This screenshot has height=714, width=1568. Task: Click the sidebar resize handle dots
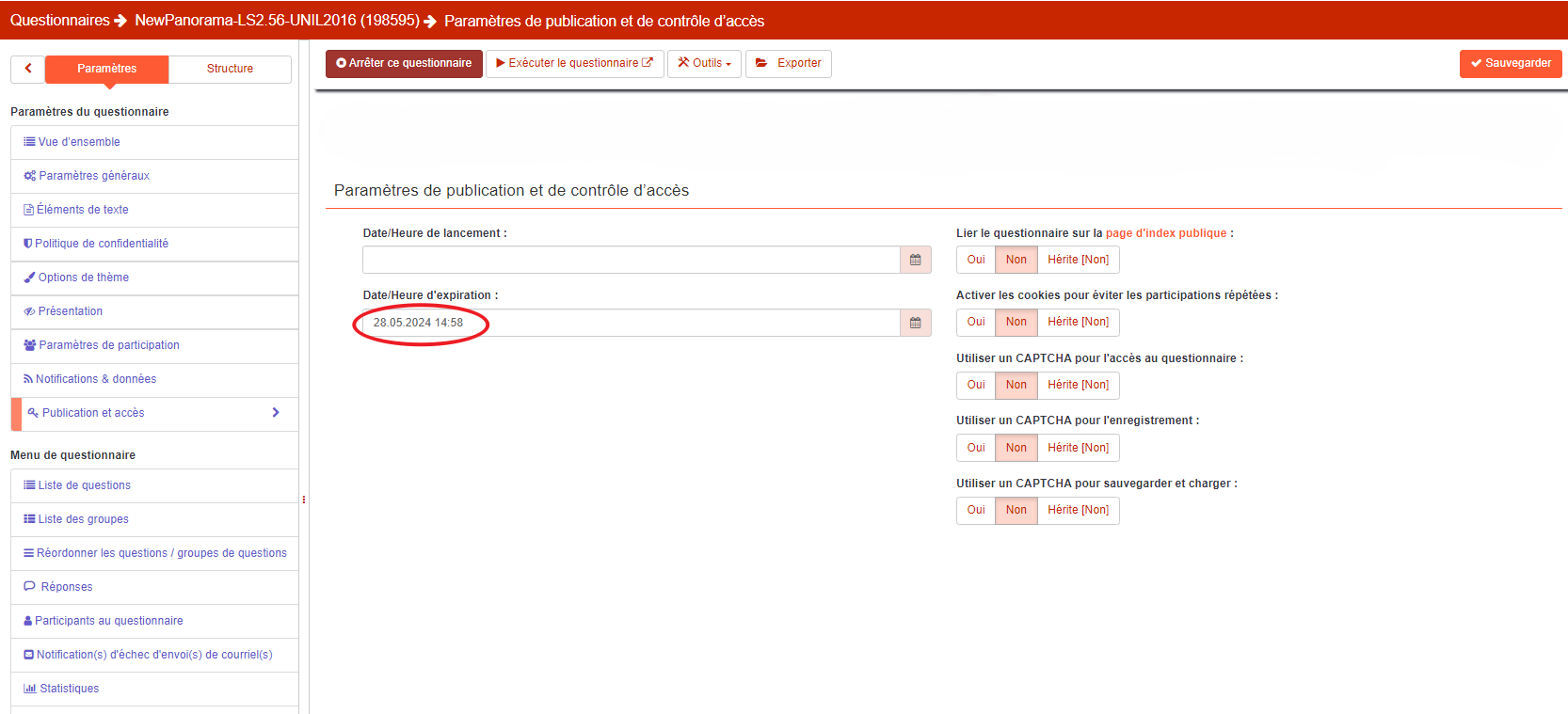(x=304, y=500)
